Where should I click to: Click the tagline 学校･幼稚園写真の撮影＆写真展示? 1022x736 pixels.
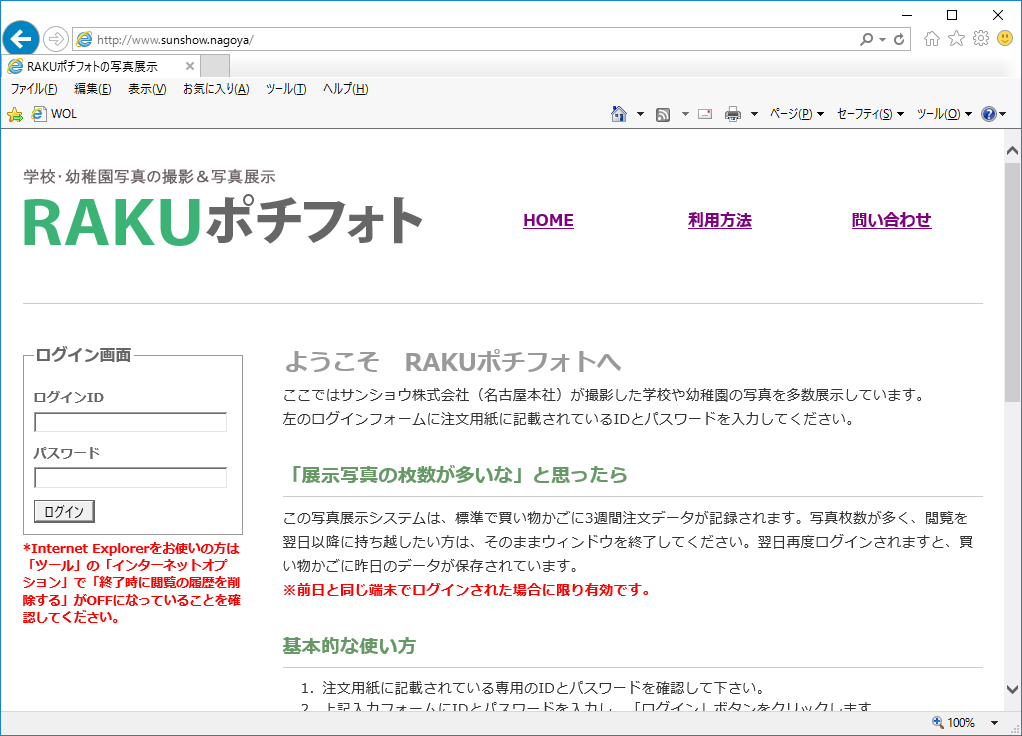point(149,177)
